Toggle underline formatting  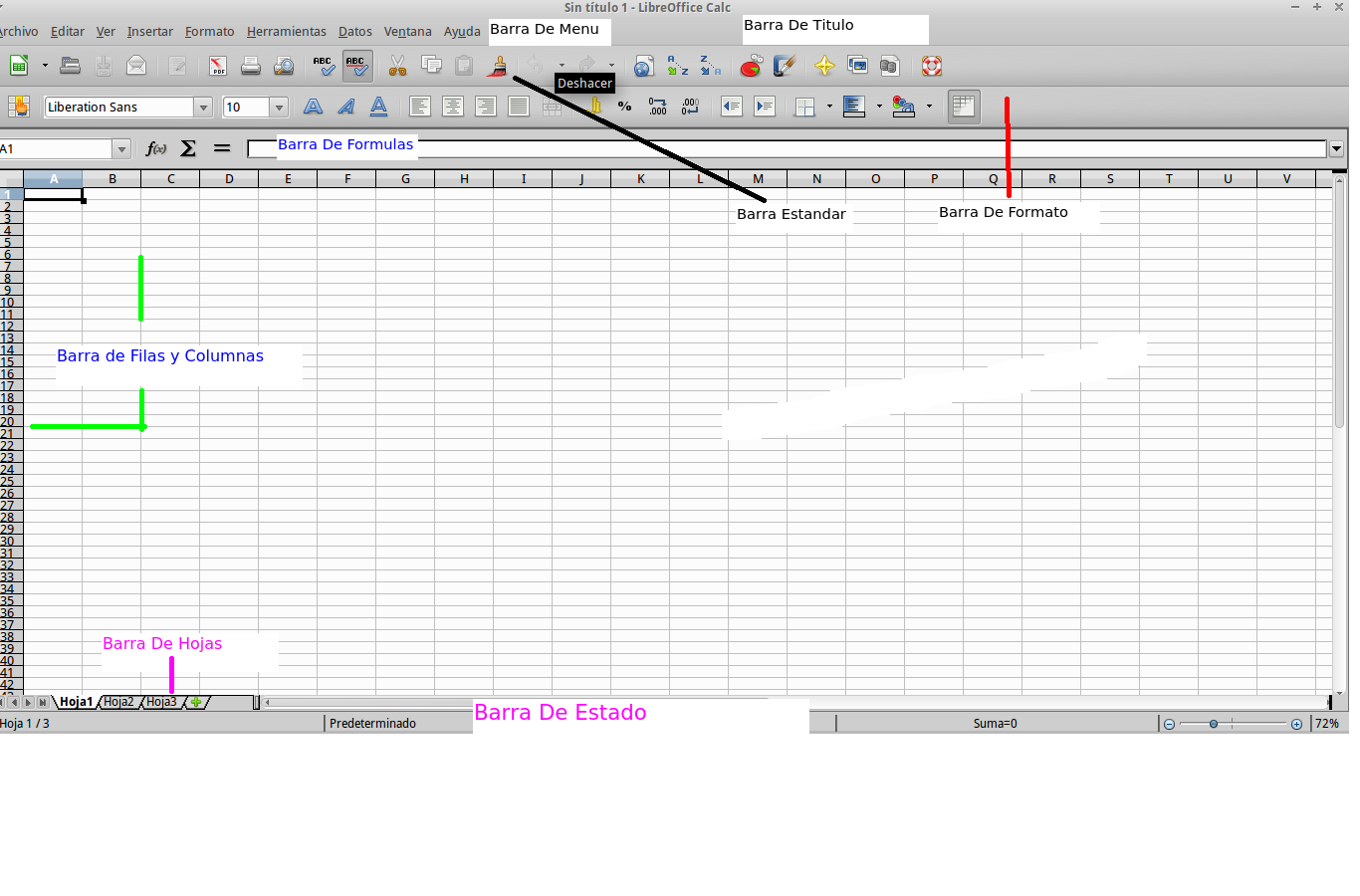[x=378, y=107]
